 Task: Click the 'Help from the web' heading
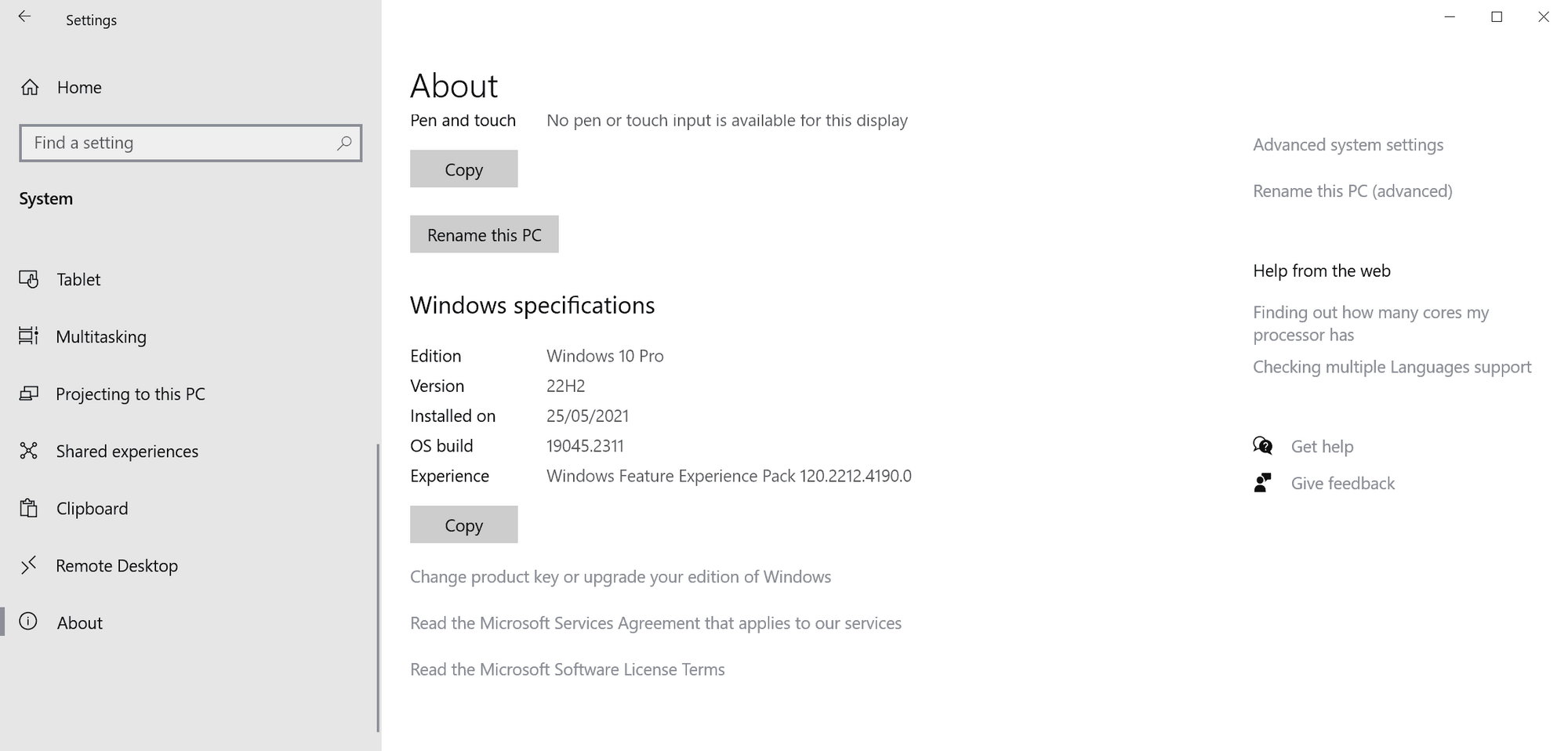pos(1321,270)
